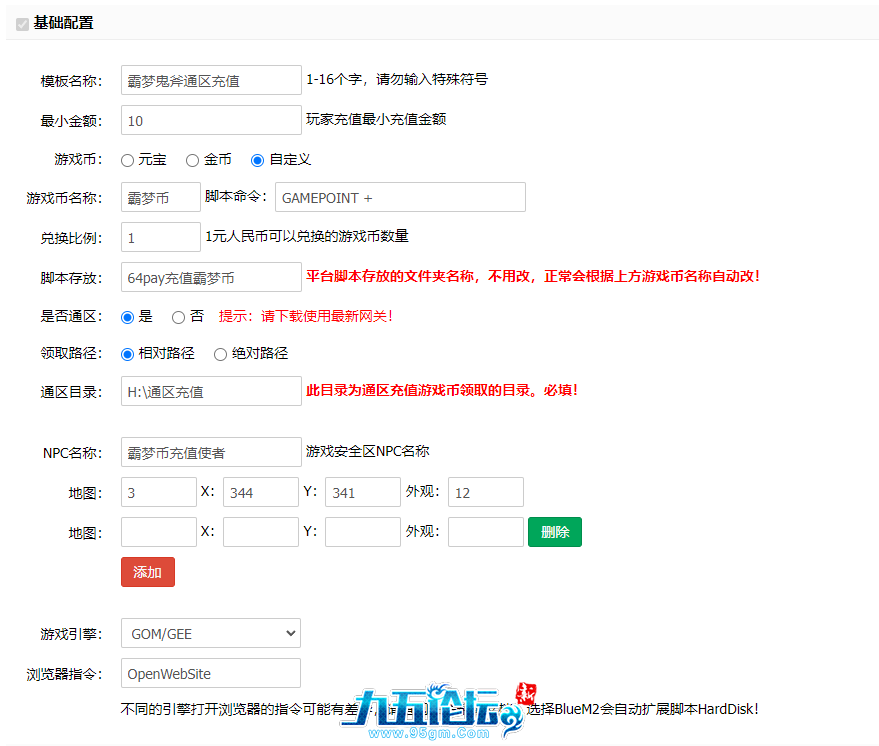This screenshot has width=879, height=746.
Task: Select the 元宝 currency radio button
Action: click(127, 160)
